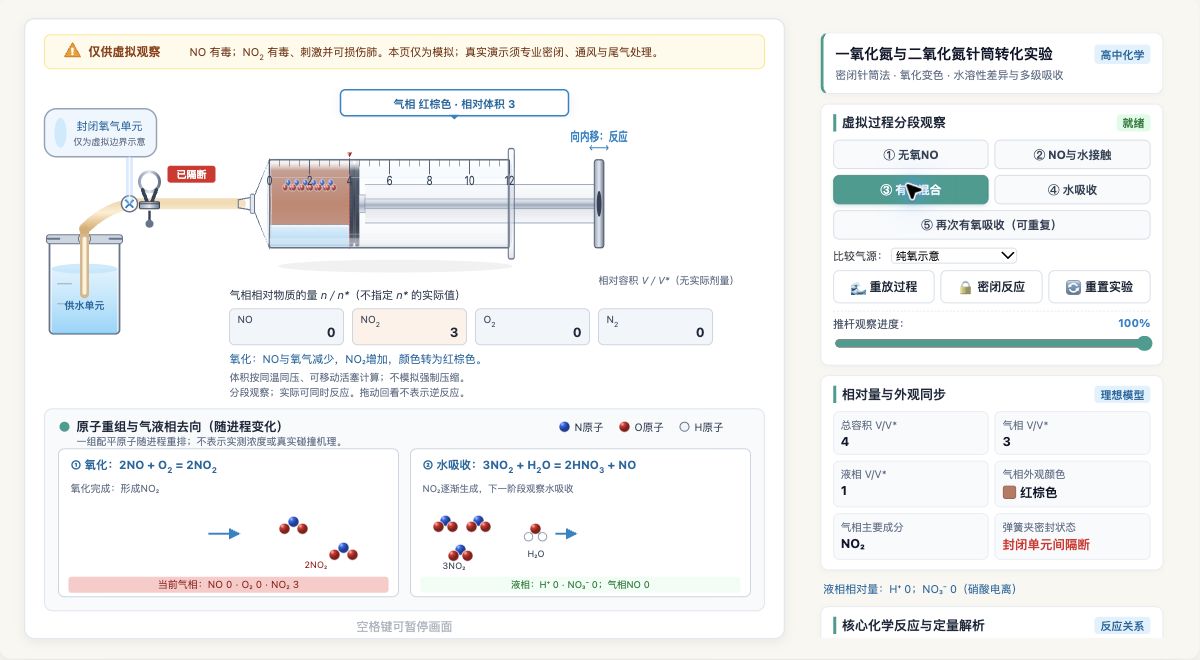This screenshot has width=1200, height=660.
Task: Click the 供水单元 beaker
Action: click(x=85, y=285)
